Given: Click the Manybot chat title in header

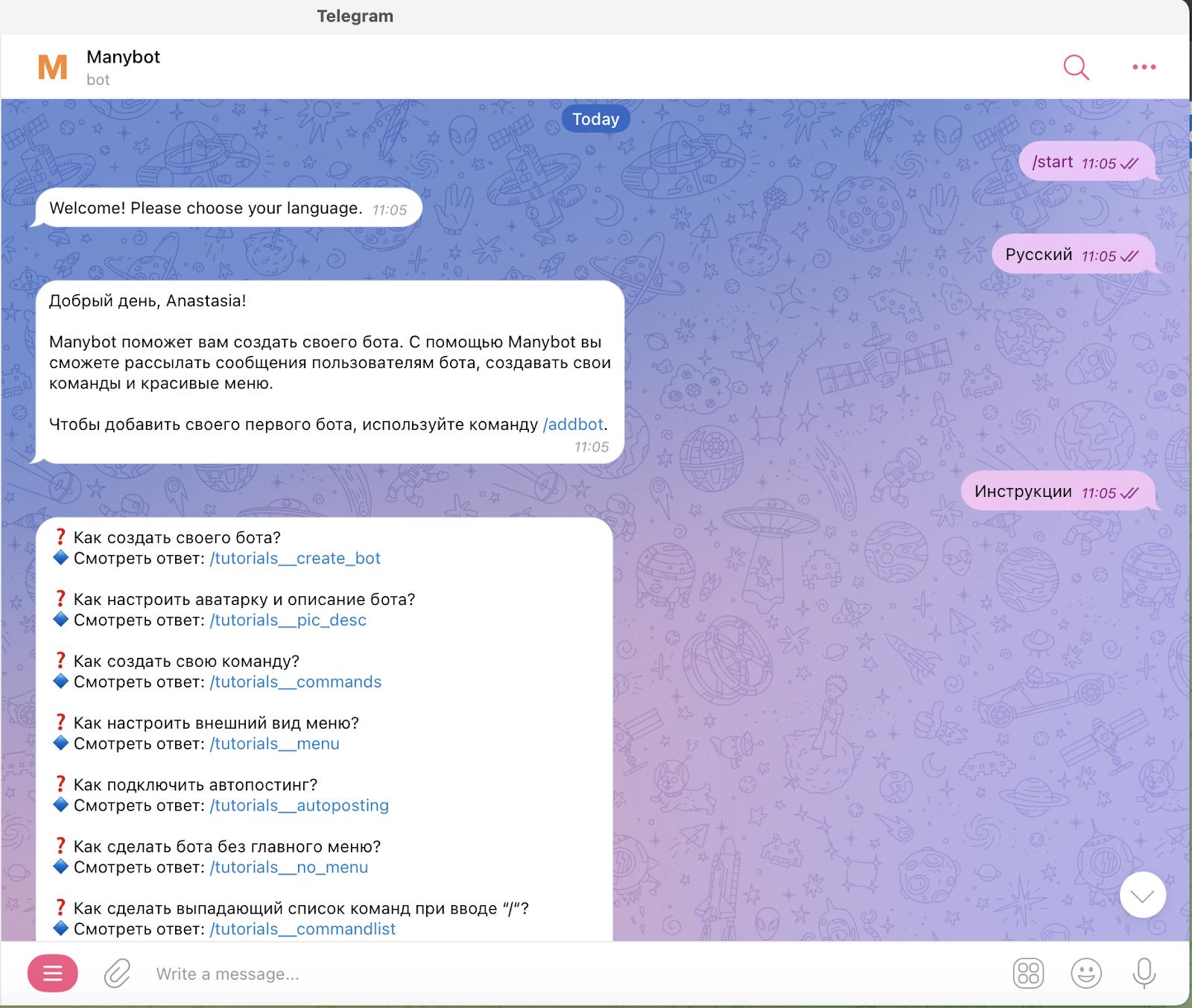Looking at the screenshot, I should pyautogui.click(x=123, y=57).
